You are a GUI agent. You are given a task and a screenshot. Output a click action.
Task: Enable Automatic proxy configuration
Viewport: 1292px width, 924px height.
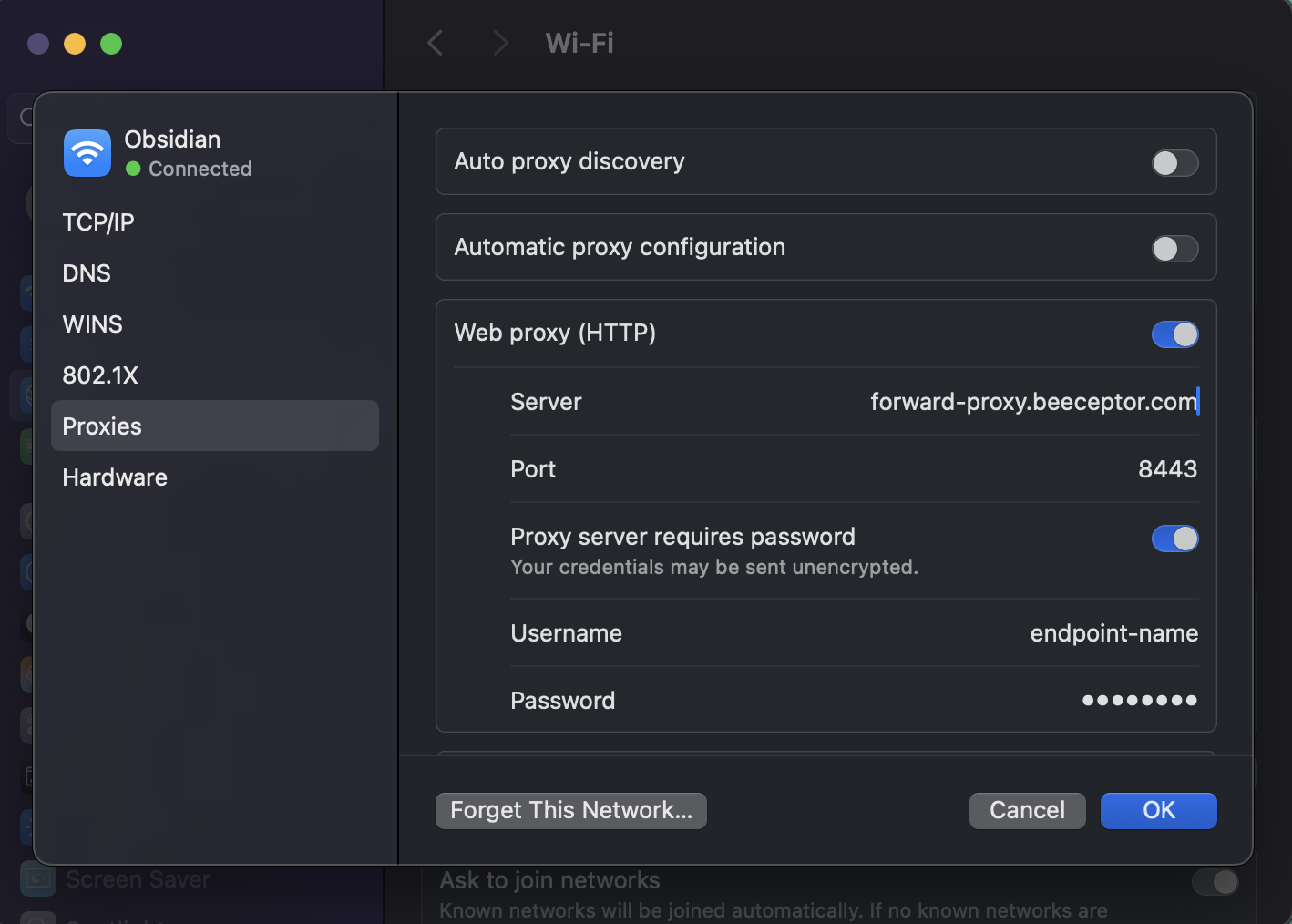(x=1174, y=248)
